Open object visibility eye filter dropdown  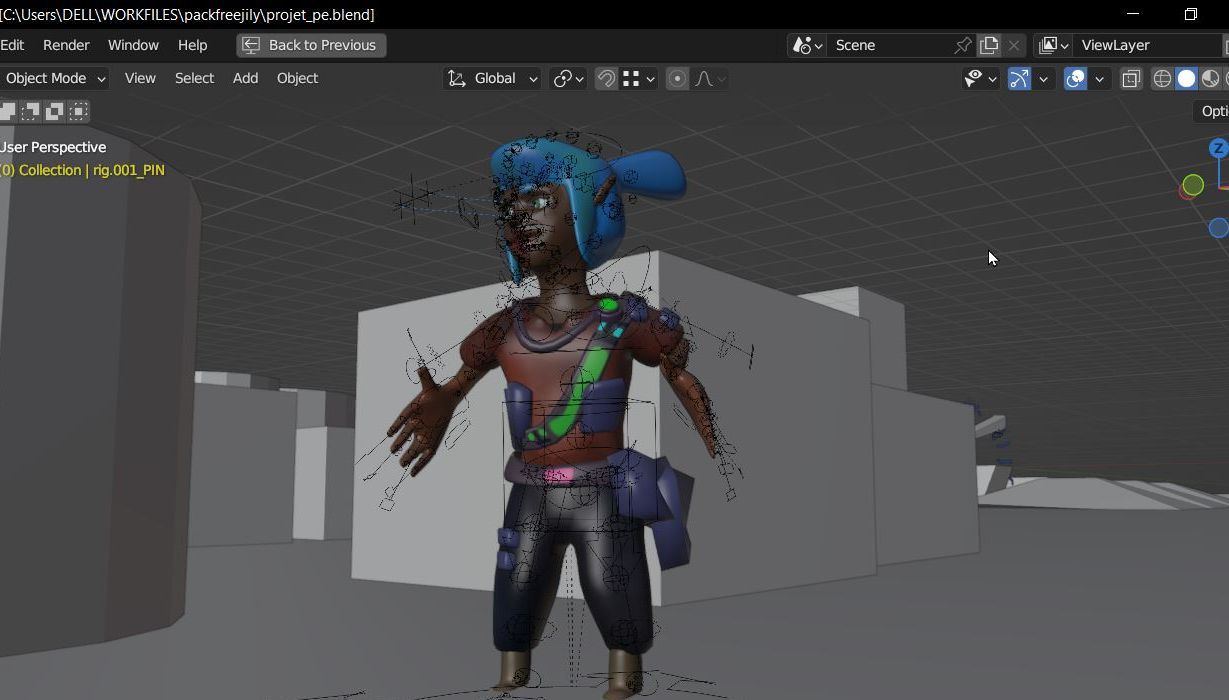[979, 78]
